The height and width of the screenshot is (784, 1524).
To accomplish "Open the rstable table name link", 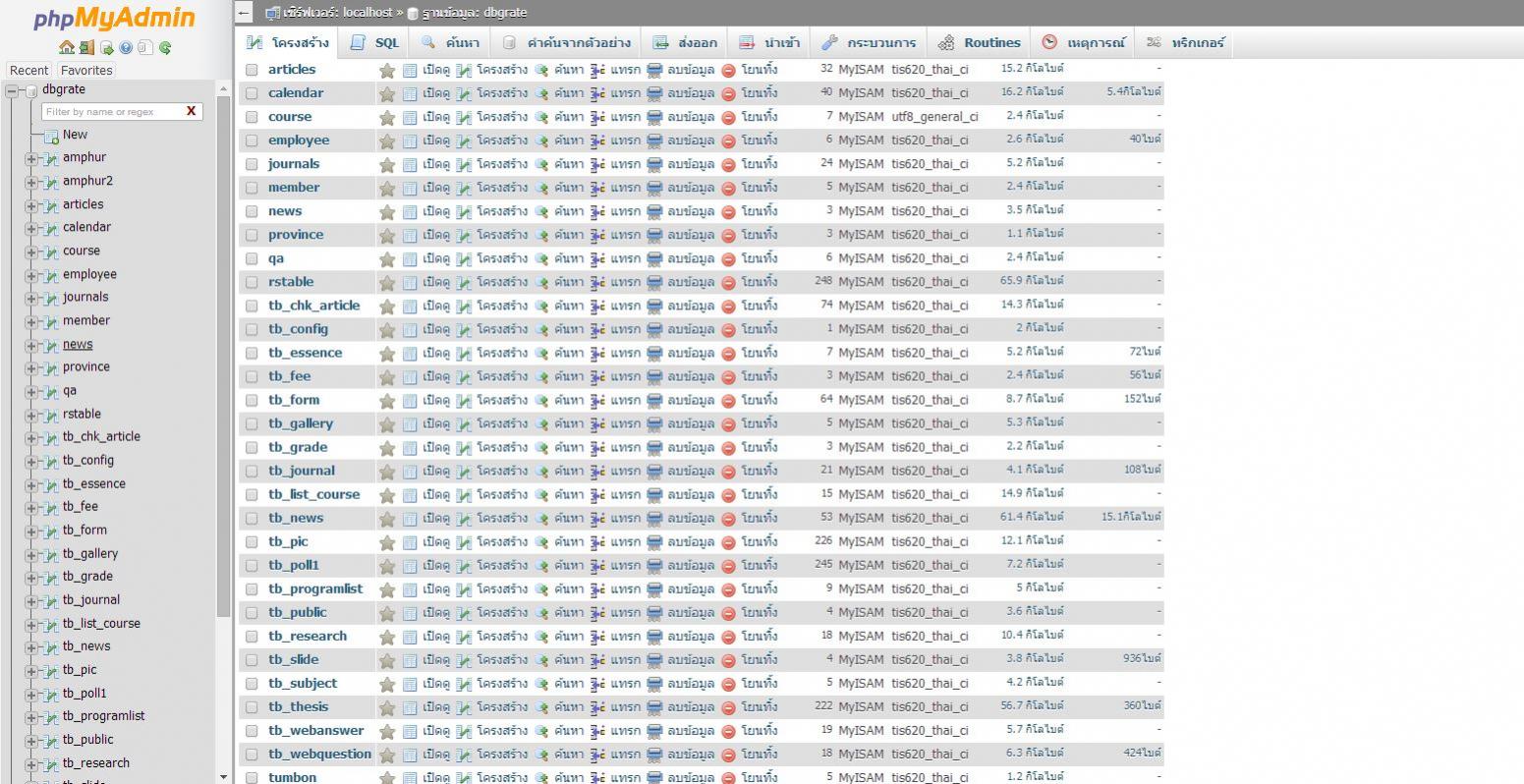I will point(291,282).
